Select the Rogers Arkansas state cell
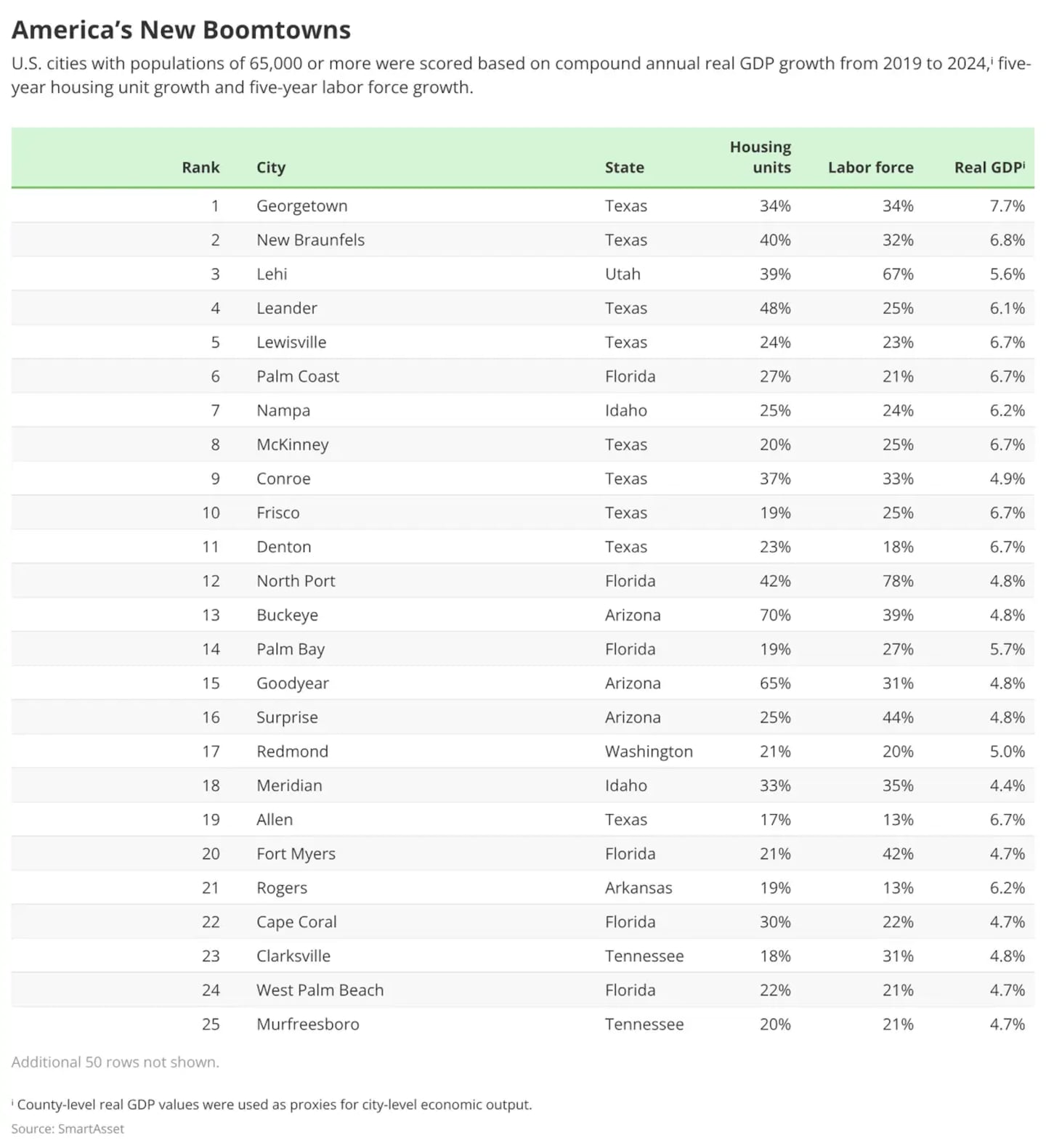The width and height of the screenshot is (1046, 1148). pyautogui.click(x=638, y=887)
